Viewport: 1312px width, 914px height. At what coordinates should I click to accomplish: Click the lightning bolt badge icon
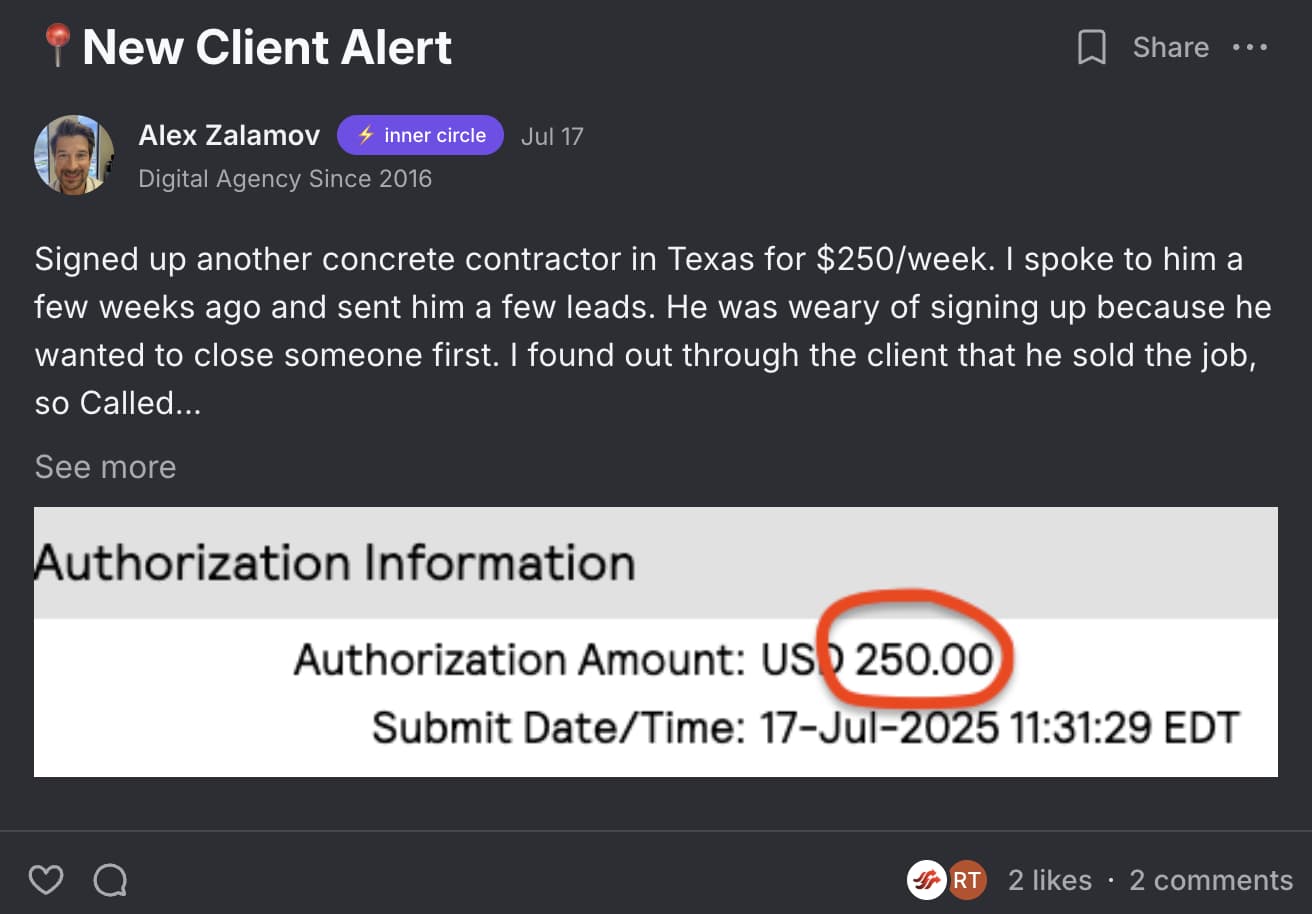point(366,136)
